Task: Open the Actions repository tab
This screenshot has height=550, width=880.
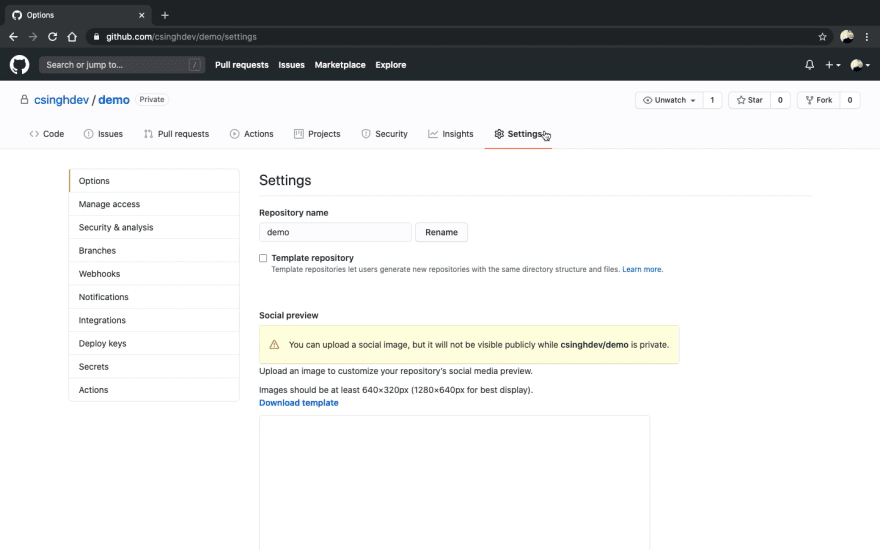Action: 251,134
